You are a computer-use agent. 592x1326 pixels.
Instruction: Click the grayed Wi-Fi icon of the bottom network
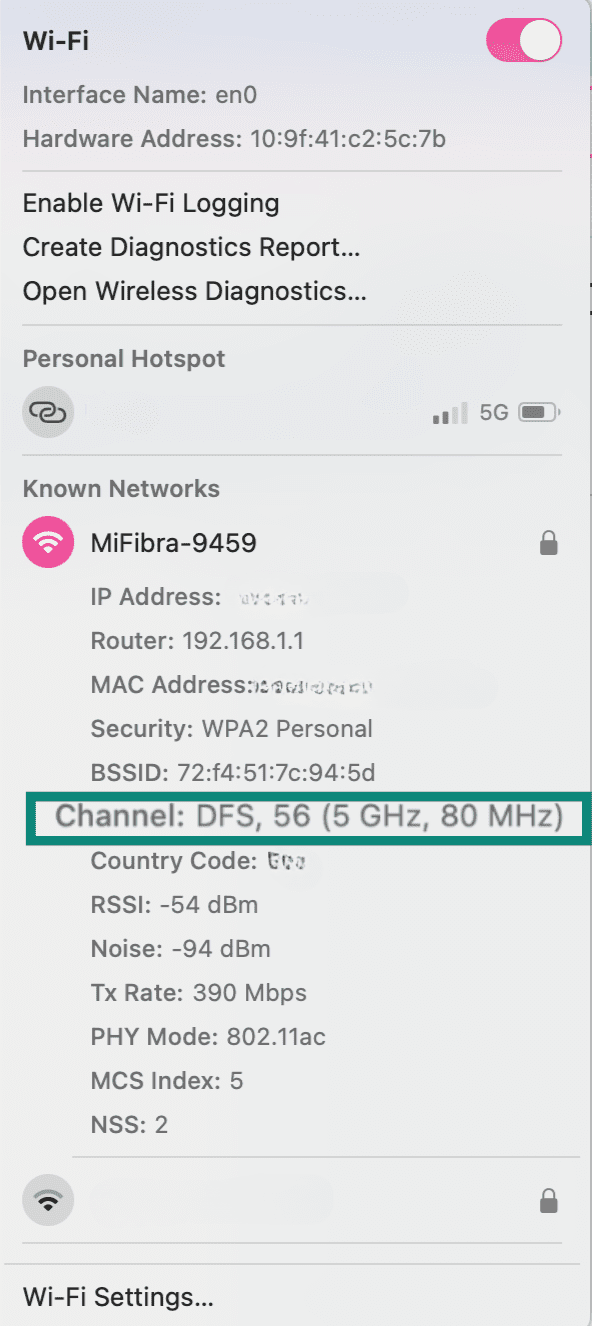coord(47,1200)
